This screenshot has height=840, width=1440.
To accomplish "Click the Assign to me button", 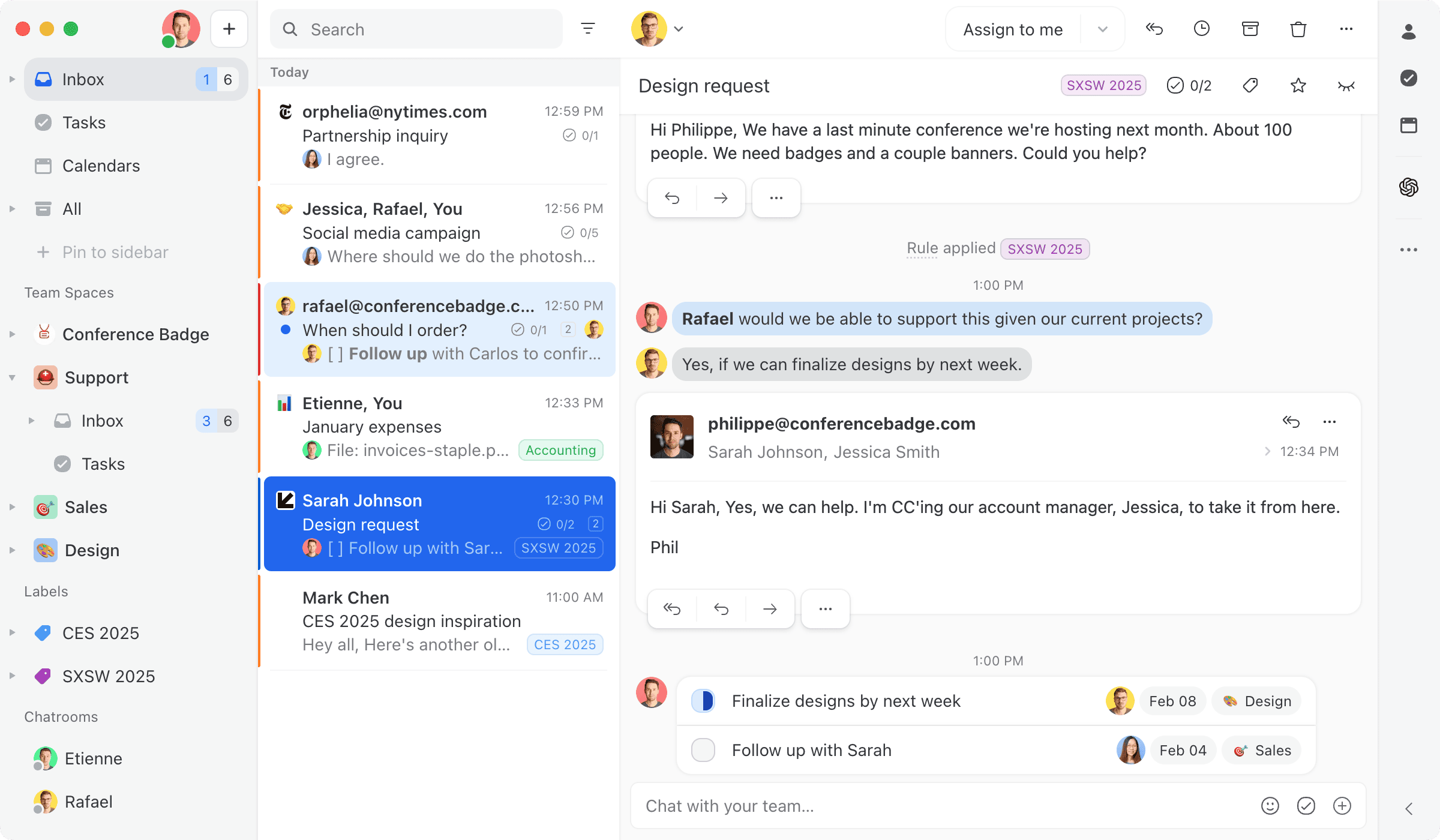I will 1013,29.
